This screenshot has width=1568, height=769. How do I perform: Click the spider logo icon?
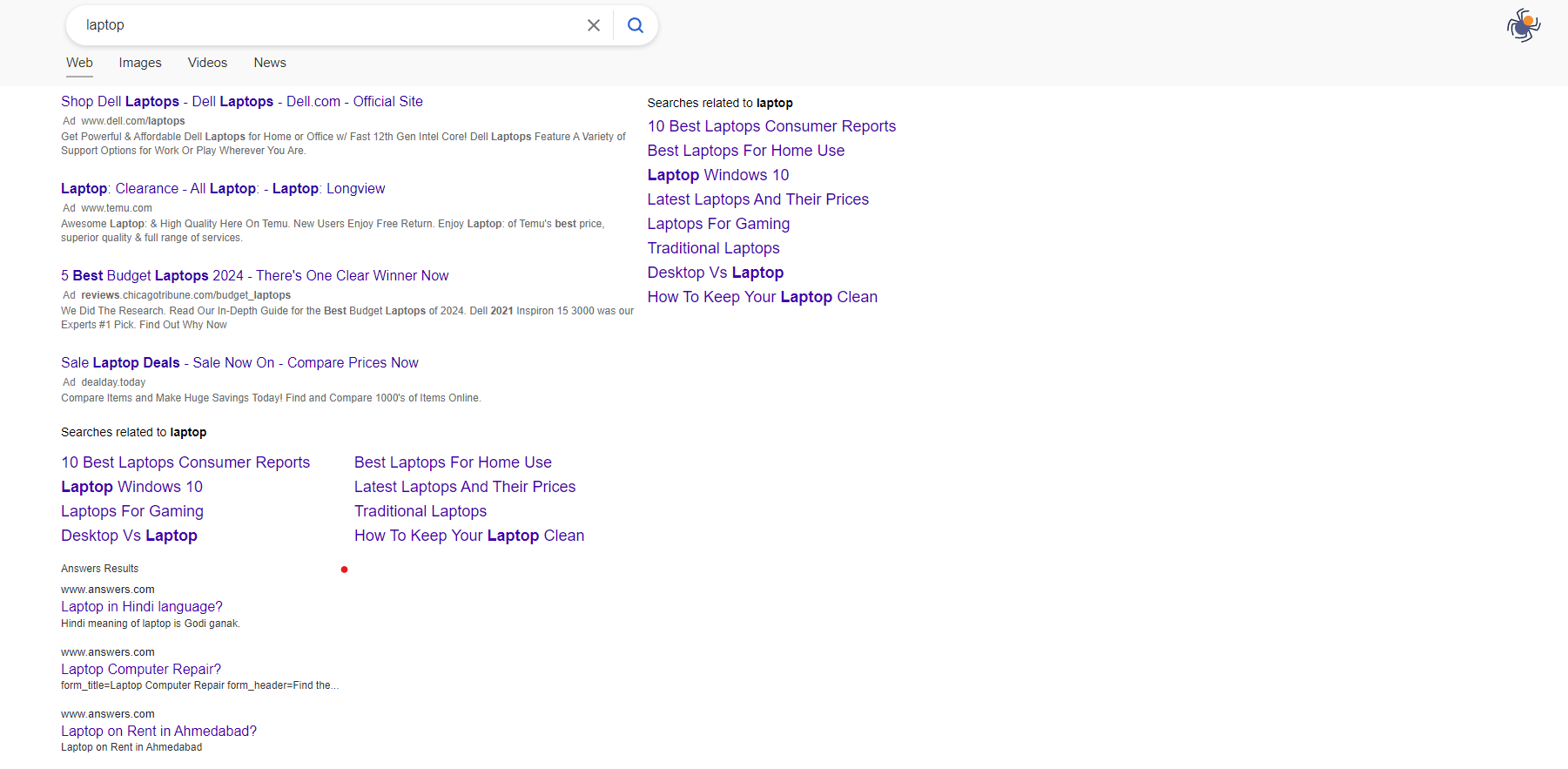click(1524, 25)
